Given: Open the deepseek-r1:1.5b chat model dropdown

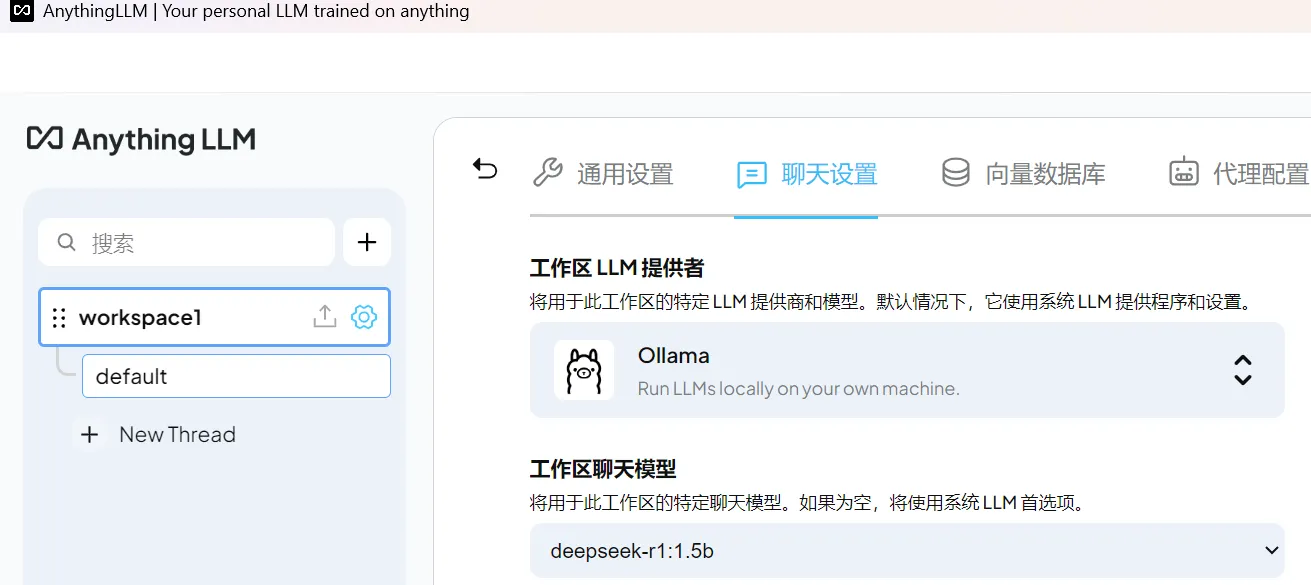Looking at the screenshot, I should click(x=907, y=550).
